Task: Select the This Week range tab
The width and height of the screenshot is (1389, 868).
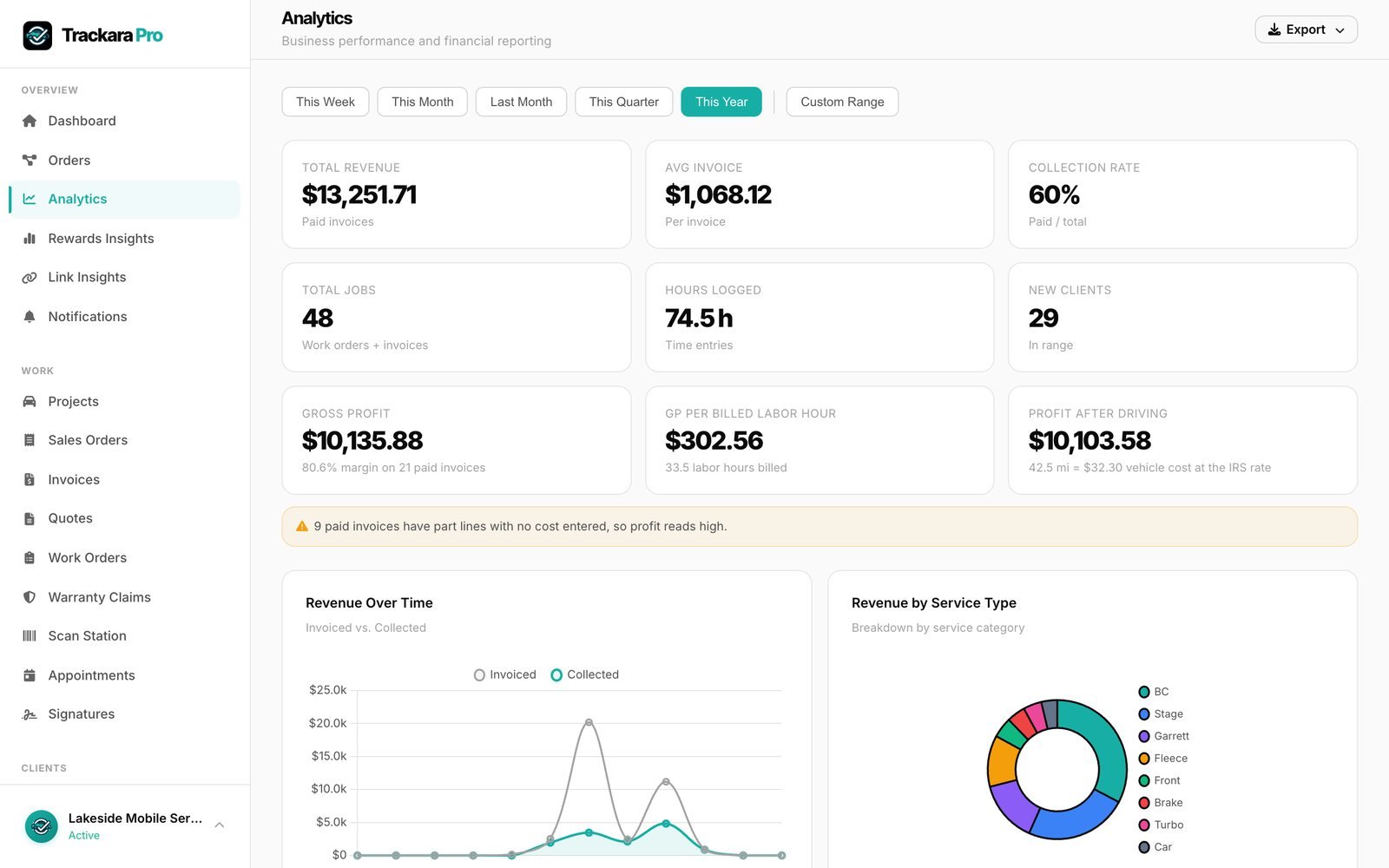Action: pyautogui.click(x=326, y=102)
